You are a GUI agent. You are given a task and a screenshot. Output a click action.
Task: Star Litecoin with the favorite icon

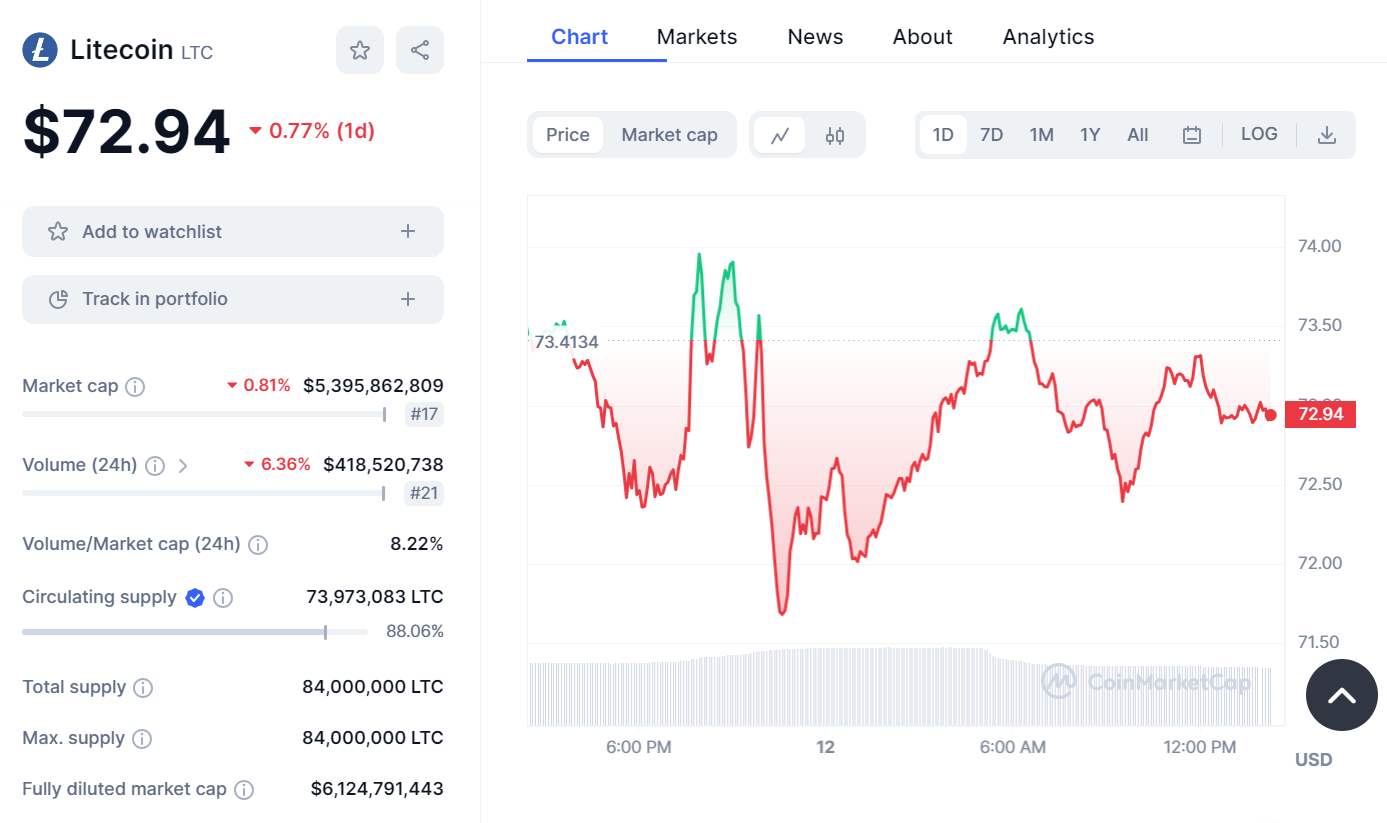360,50
